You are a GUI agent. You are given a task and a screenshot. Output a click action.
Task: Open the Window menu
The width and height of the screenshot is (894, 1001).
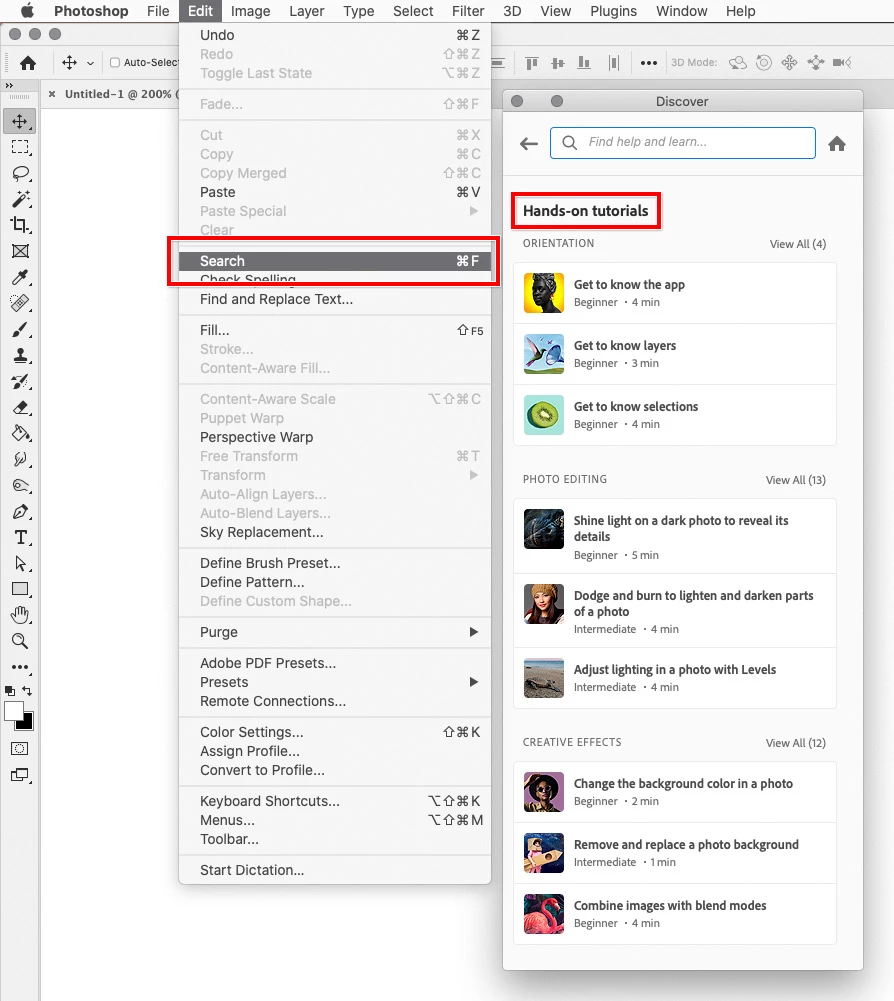click(x=681, y=11)
